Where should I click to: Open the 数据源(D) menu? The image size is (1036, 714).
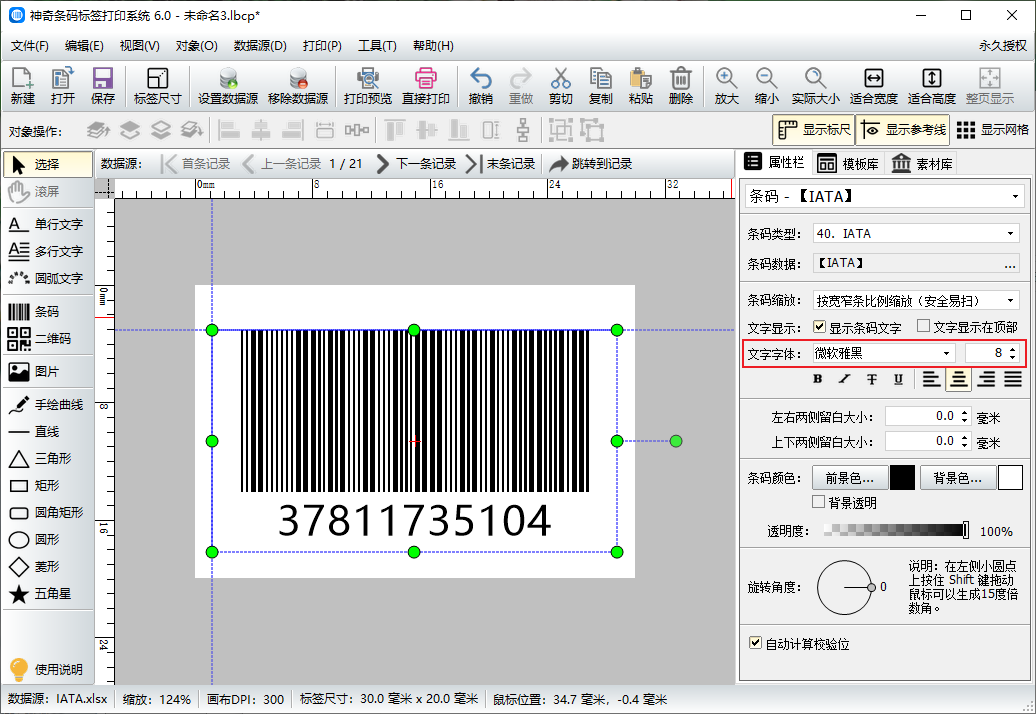click(x=260, y=46)
